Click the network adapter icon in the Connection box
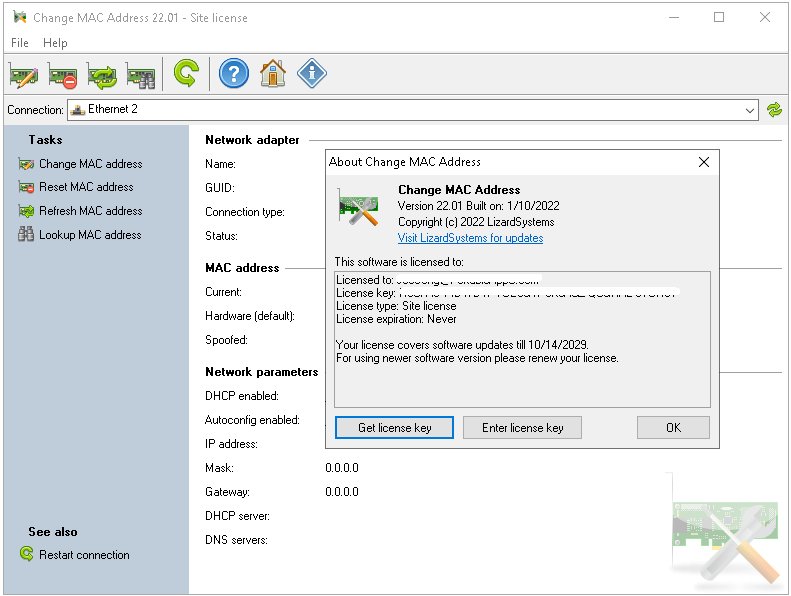 pos(78,110)
